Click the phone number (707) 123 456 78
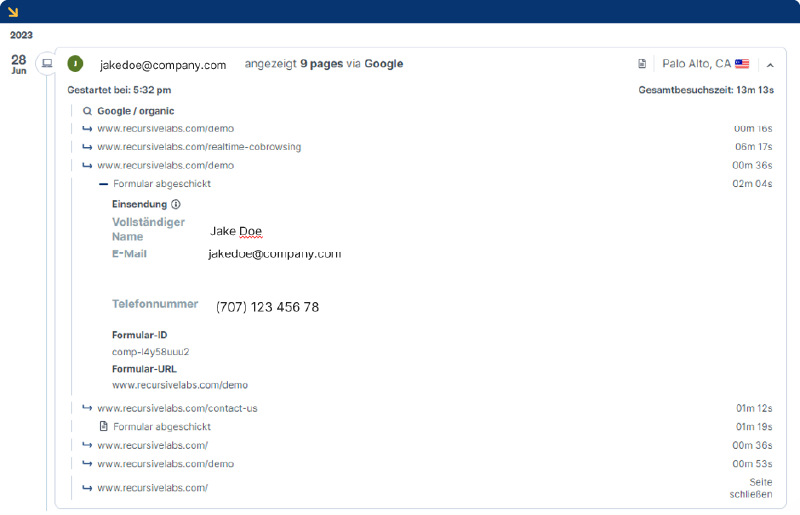This screenshot has height=515, width=800. tap(267, 307)
